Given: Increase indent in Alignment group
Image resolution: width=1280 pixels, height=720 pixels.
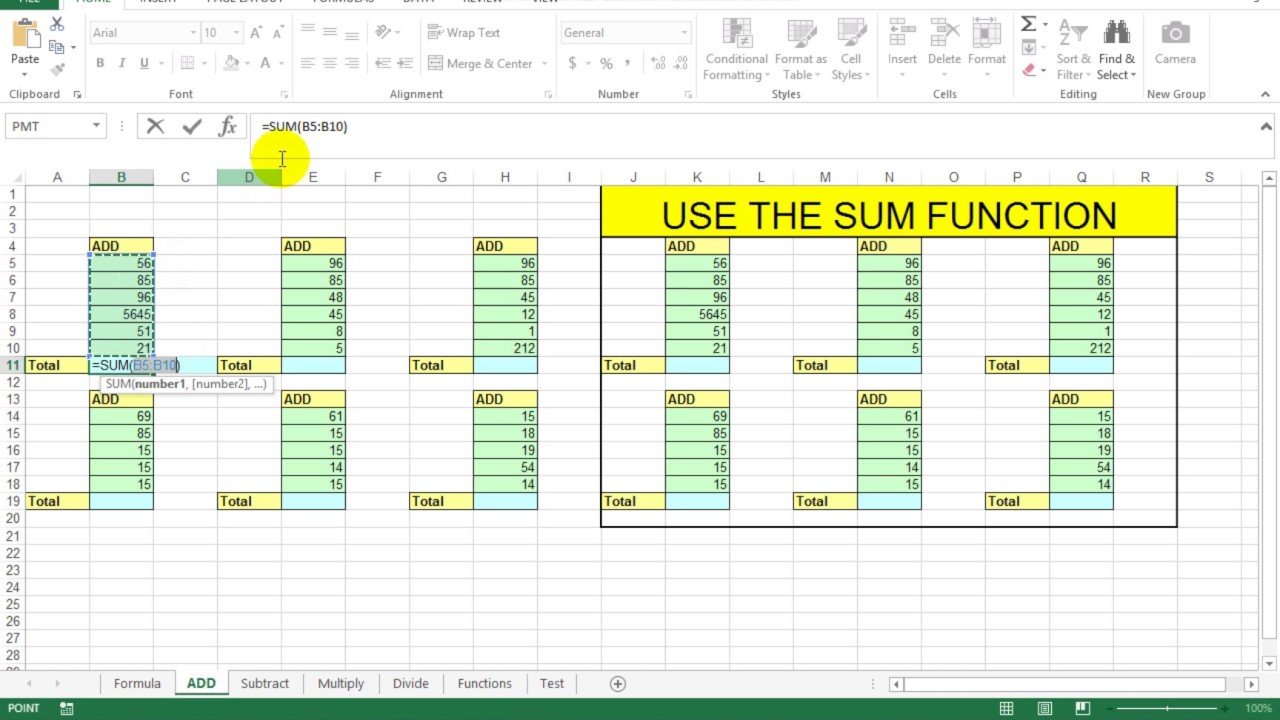Looking at the screenshot, I should click(x=405, y=63).
